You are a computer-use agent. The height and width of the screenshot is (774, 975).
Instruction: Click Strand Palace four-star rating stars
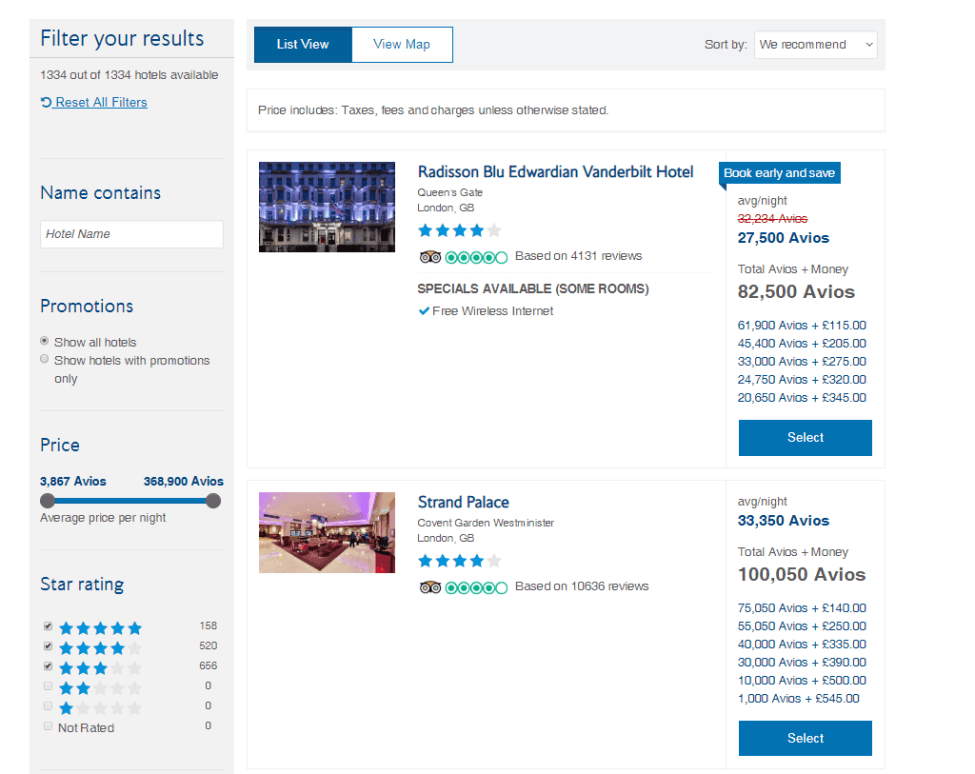(460, 561)
